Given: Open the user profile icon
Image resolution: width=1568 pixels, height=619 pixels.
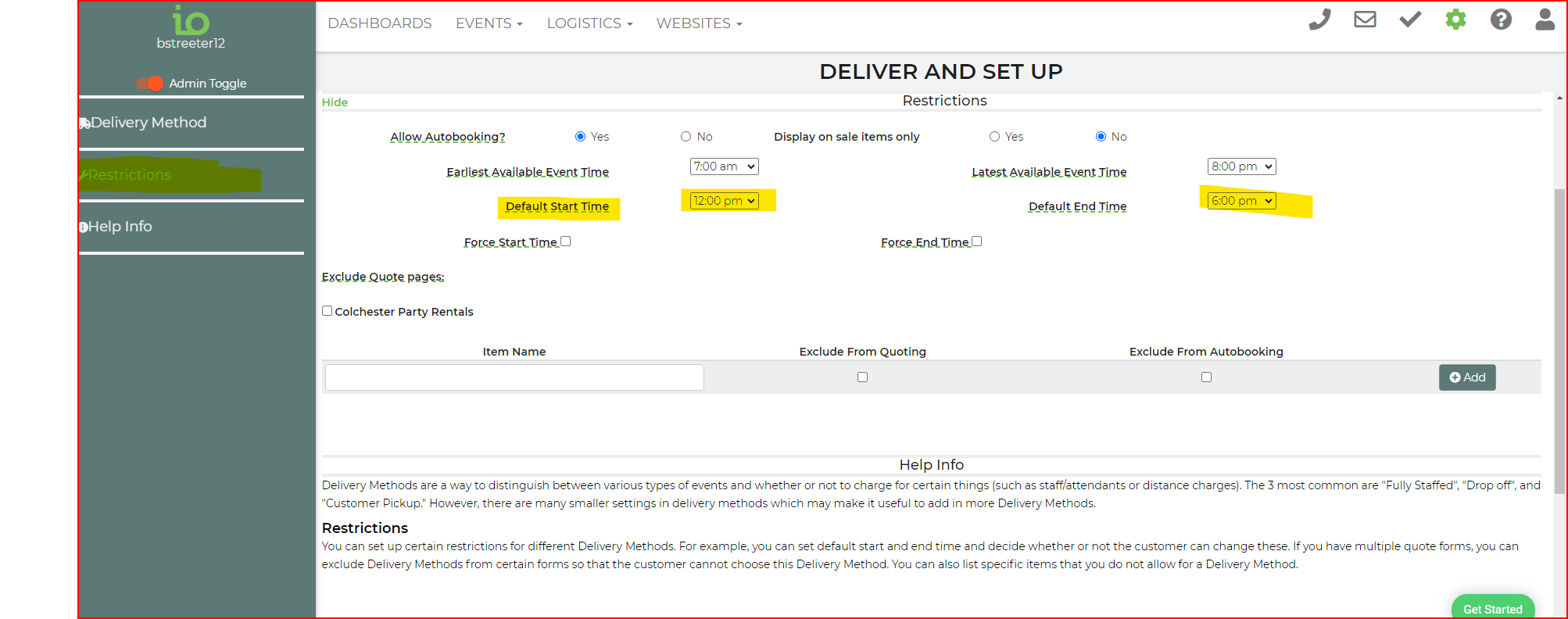Looking at the screenshot, I should 1545,20.
